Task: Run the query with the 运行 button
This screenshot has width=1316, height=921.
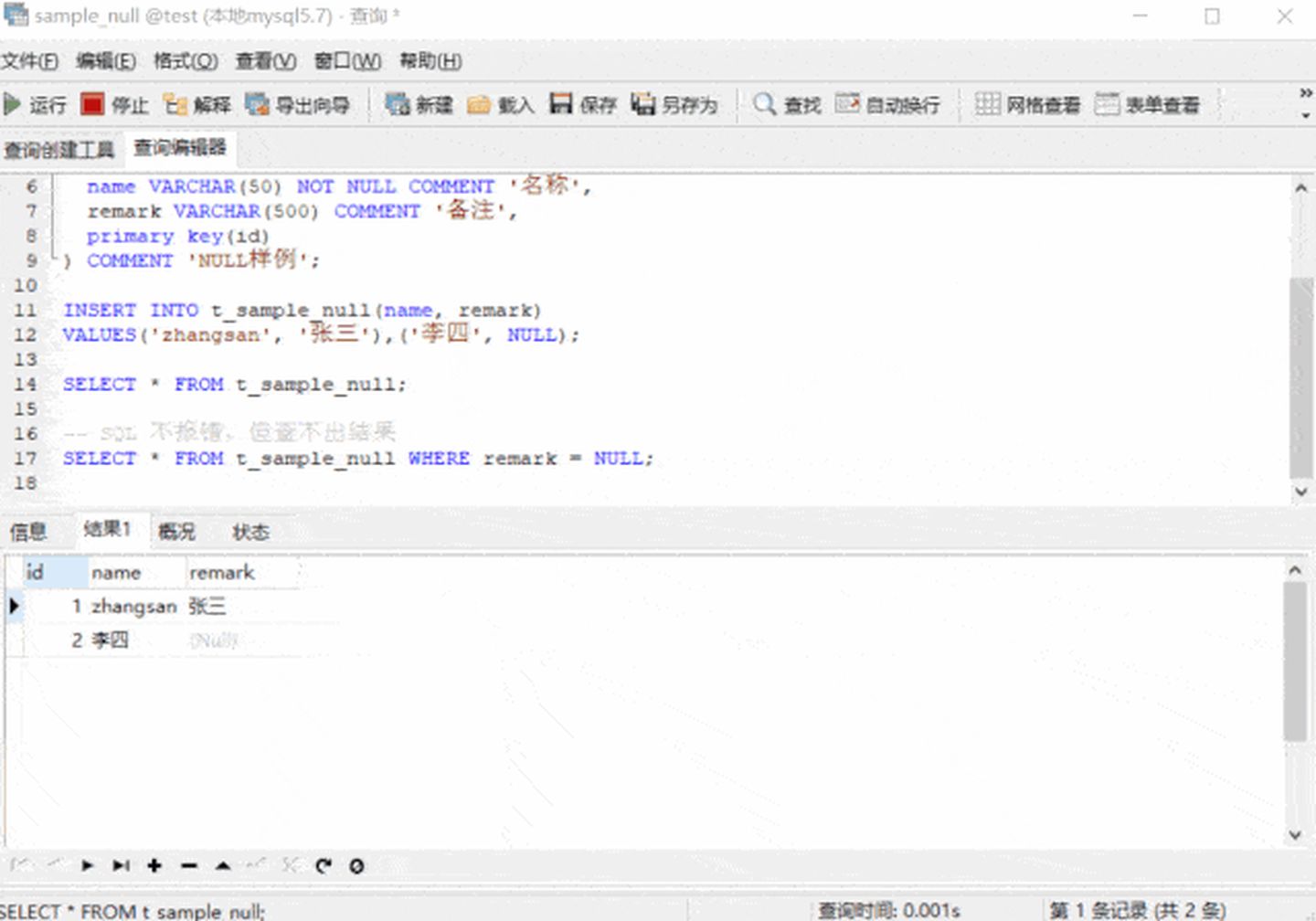Action: 35,105
